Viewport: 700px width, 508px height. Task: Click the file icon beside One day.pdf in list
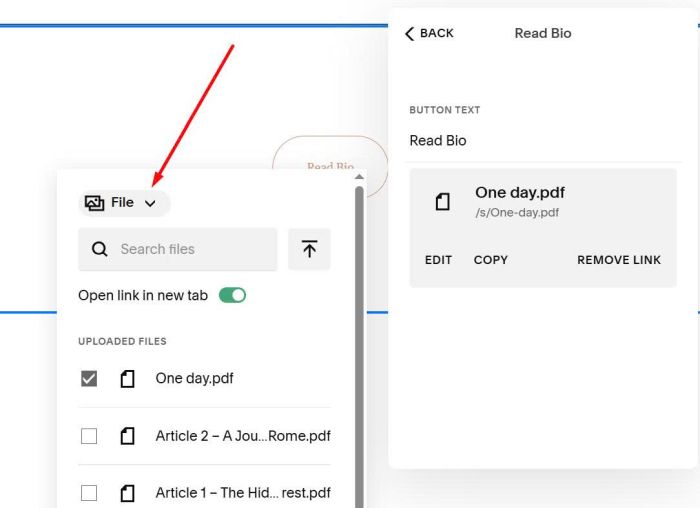pos(127,379)
